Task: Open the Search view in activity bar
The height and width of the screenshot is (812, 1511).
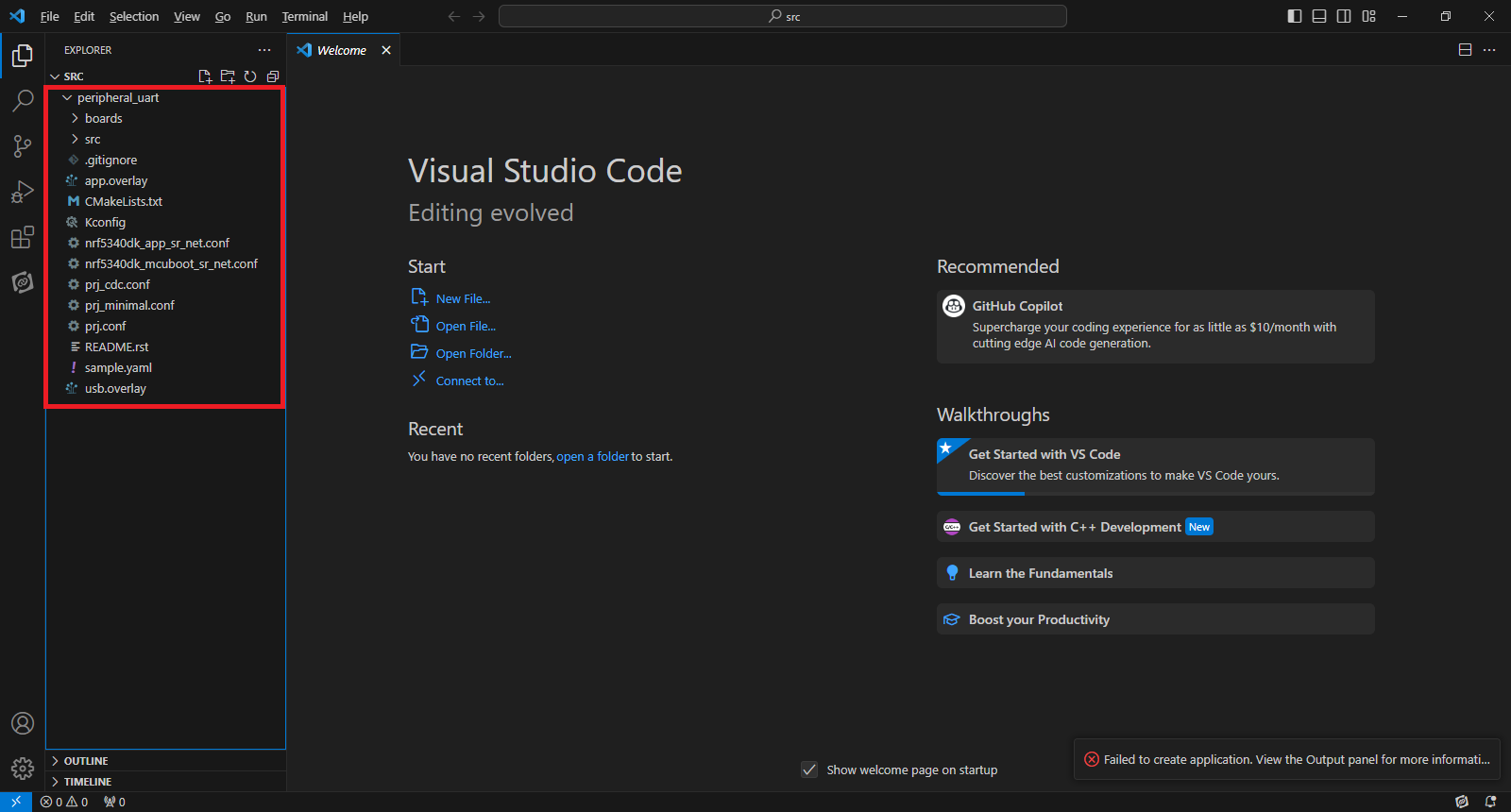Action: [23, 101]
